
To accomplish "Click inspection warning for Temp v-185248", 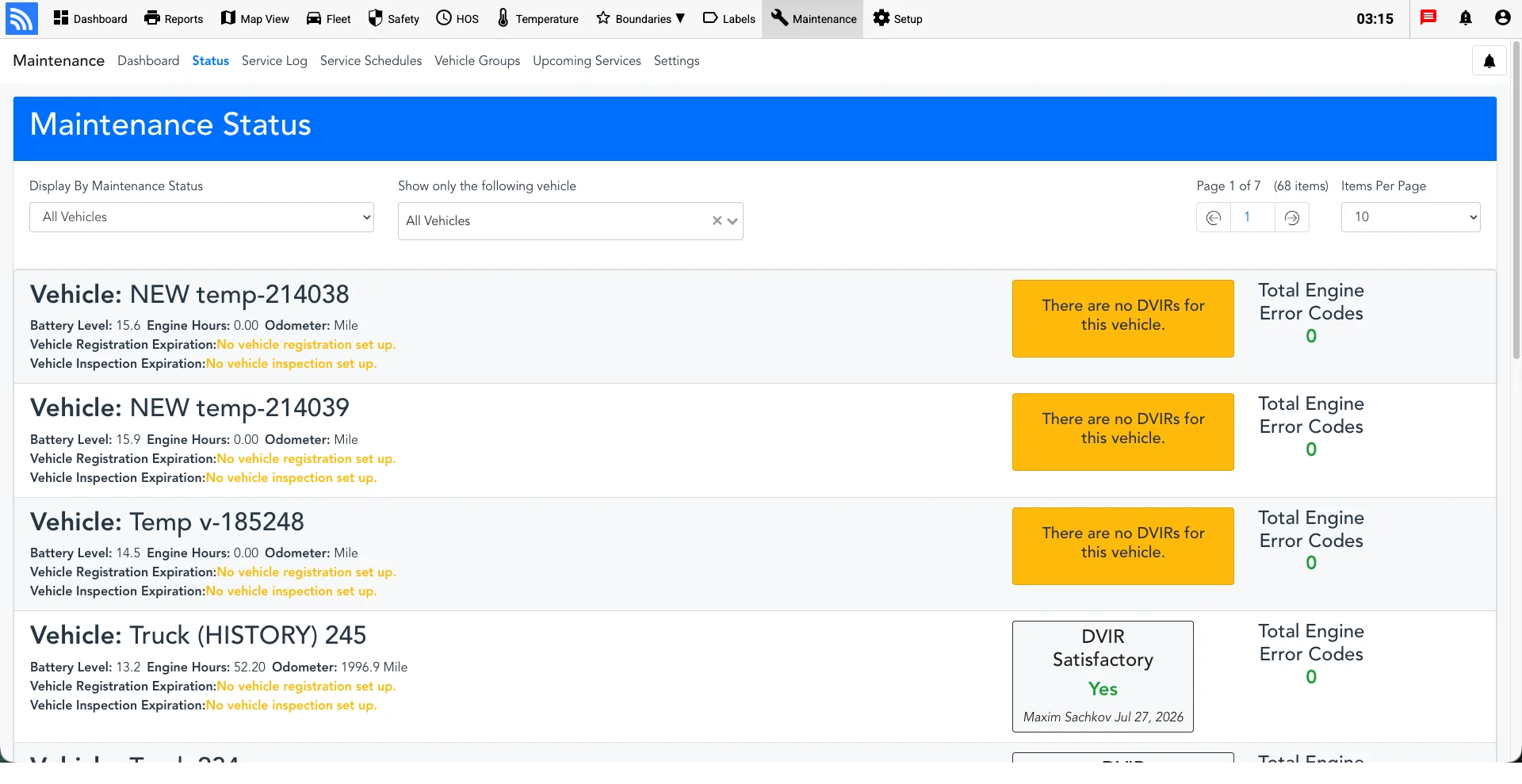I will [291, 591].
